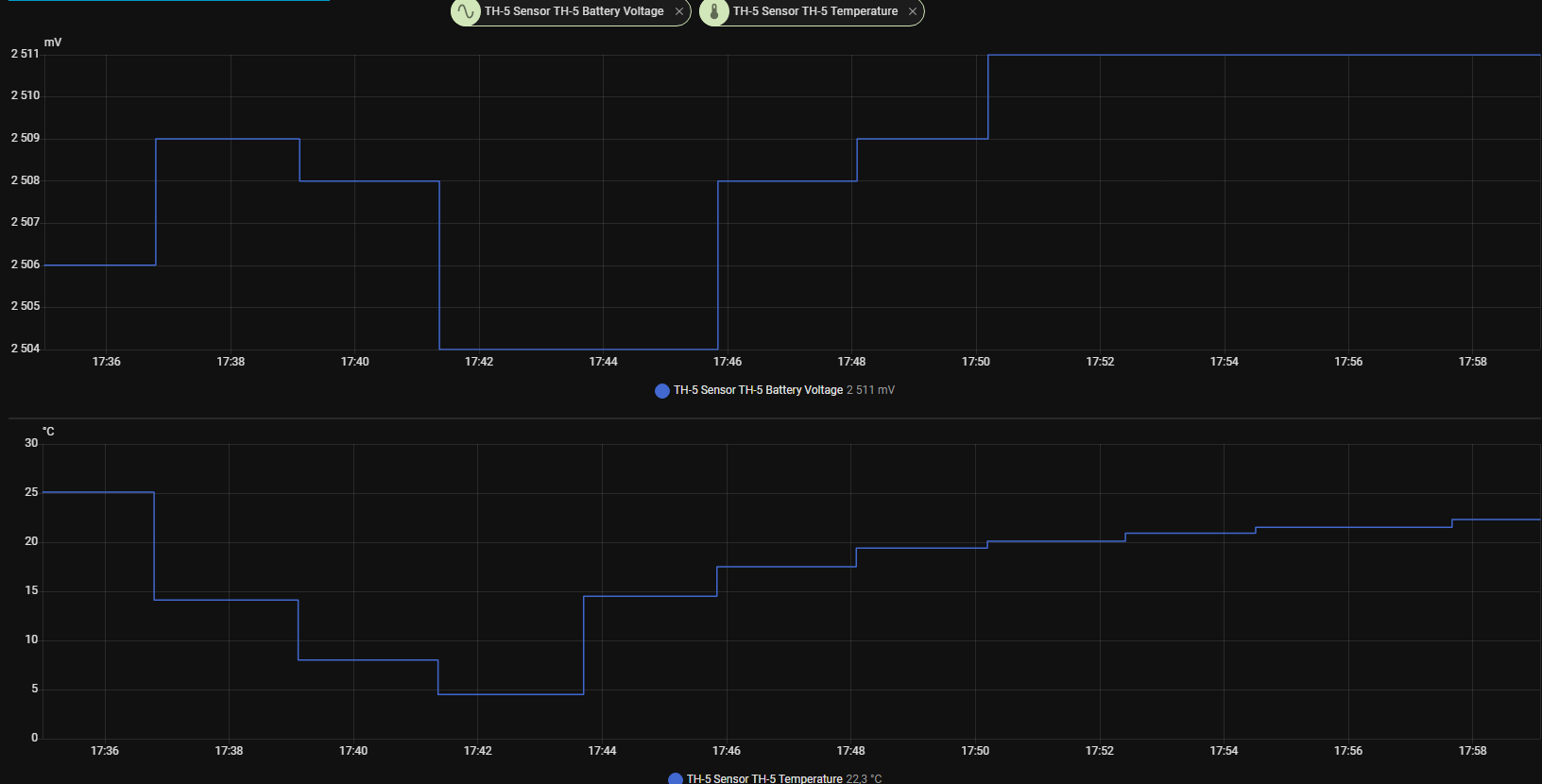
Task: Click 17:48 on the voltage chart time axis
Action: [x=851, y=362]
